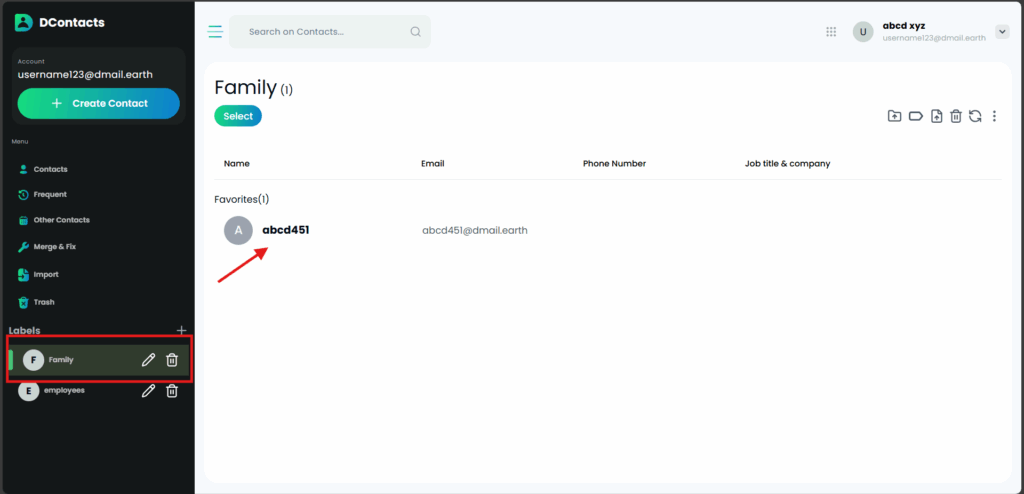Edit the Family label with pencil icon

click(x=148, y=360)
